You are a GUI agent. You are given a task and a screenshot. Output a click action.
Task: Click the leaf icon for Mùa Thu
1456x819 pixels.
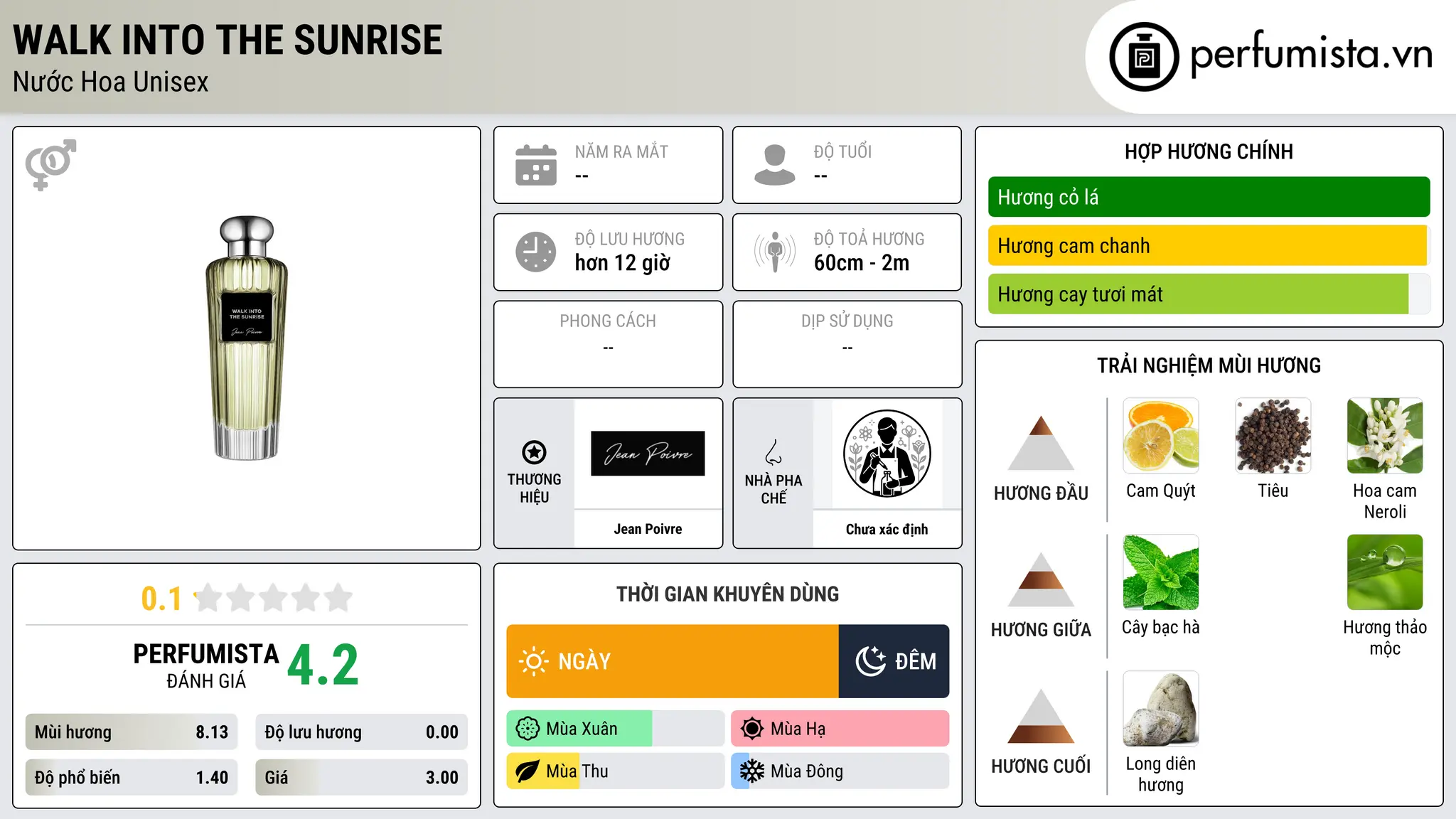coord(528,771)
